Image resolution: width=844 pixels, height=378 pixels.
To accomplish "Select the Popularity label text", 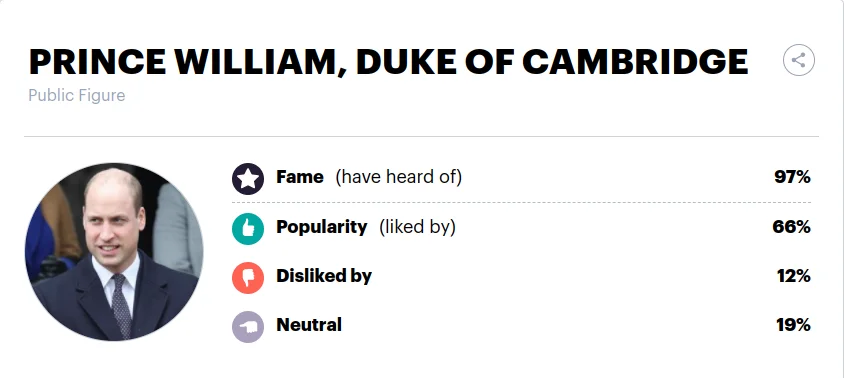I will 322,227.
